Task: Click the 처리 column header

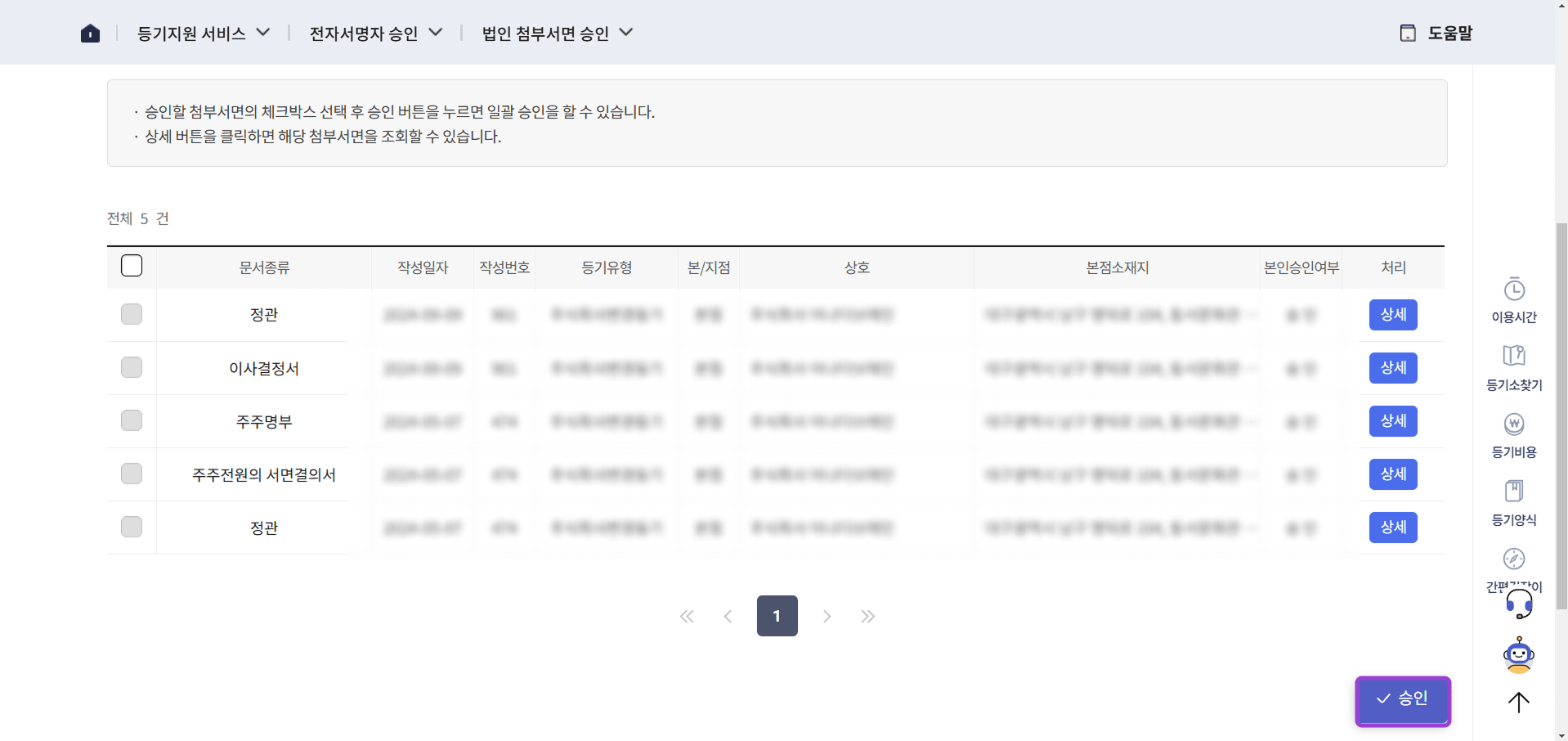Action: click(1393, 267)
